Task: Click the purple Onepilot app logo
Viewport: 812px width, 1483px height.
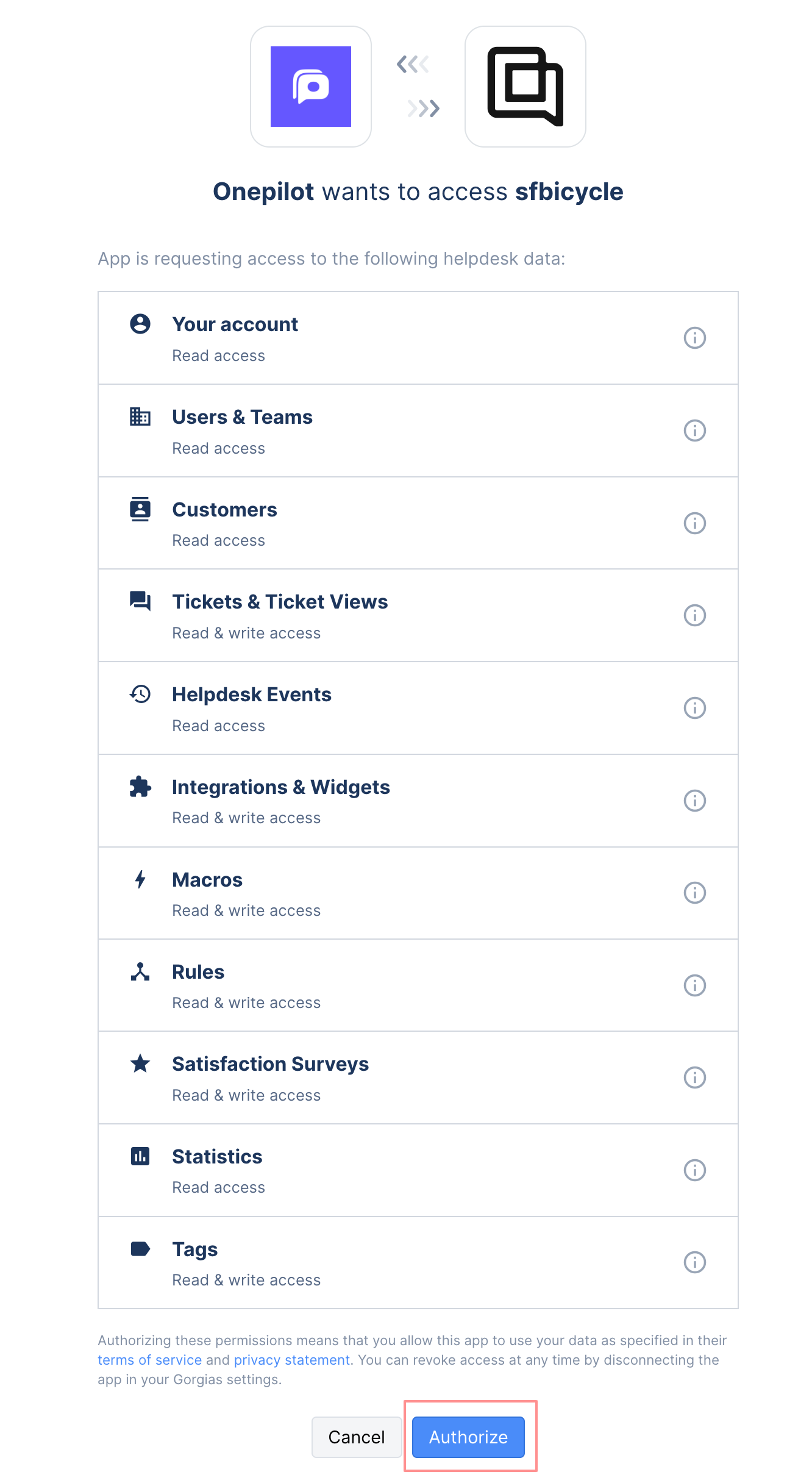Action: (311, 87)
